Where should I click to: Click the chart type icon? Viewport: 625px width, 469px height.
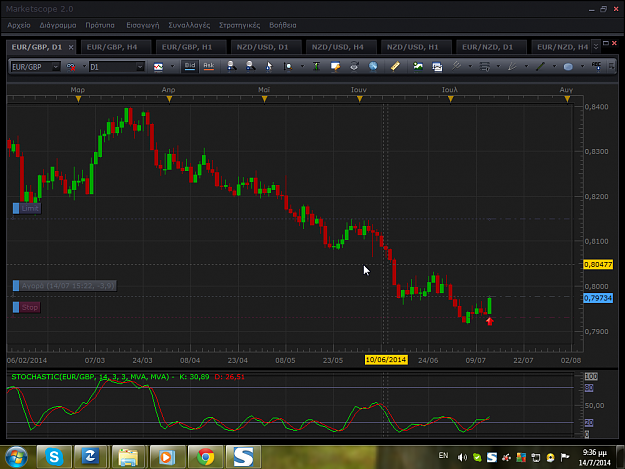coord(158,67)
